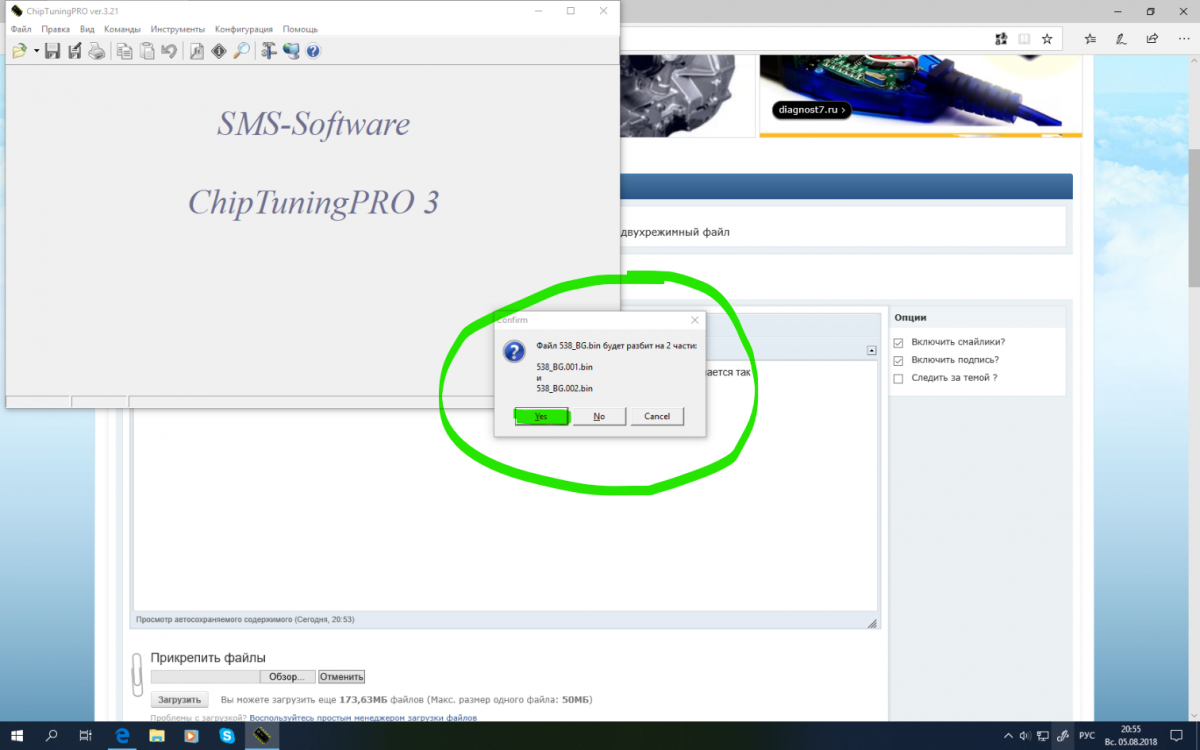Screen dimensions: 1200x750
Task: Click the Edge browser taskbar icon
Action: 122,736
